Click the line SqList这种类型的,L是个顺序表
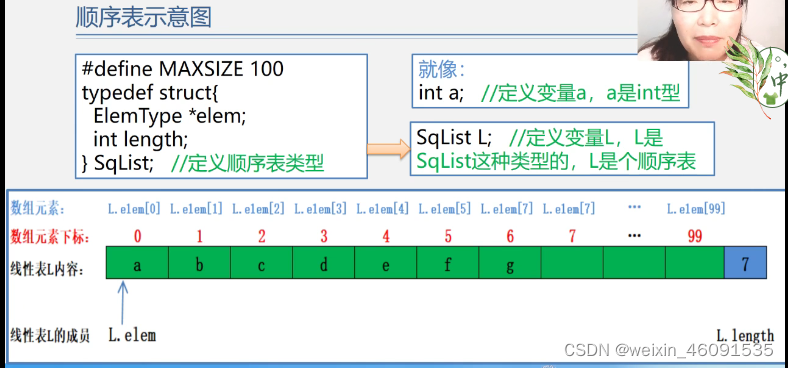The width and height of the screenshot is (788, 368). coord(556,161)
